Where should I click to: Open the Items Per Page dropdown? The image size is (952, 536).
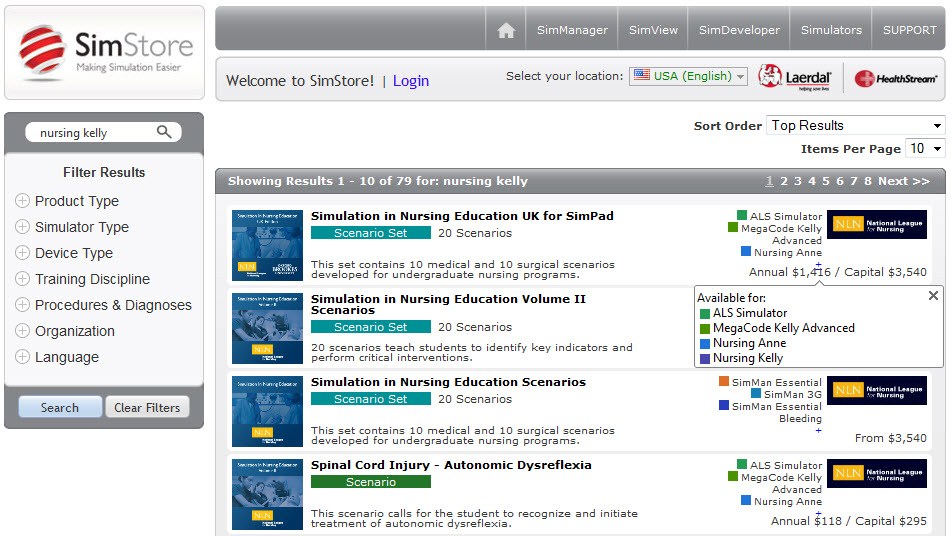click(925, 149)
